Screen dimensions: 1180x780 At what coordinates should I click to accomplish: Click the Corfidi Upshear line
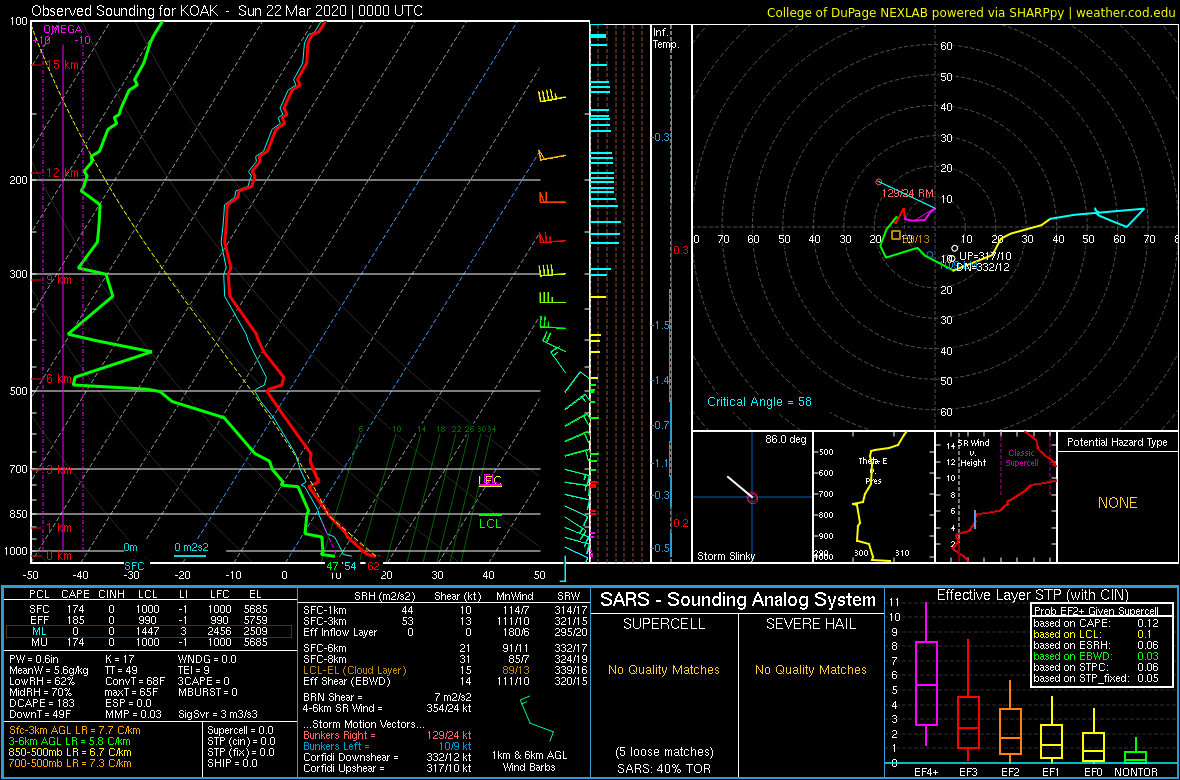(x=386, y=767)
